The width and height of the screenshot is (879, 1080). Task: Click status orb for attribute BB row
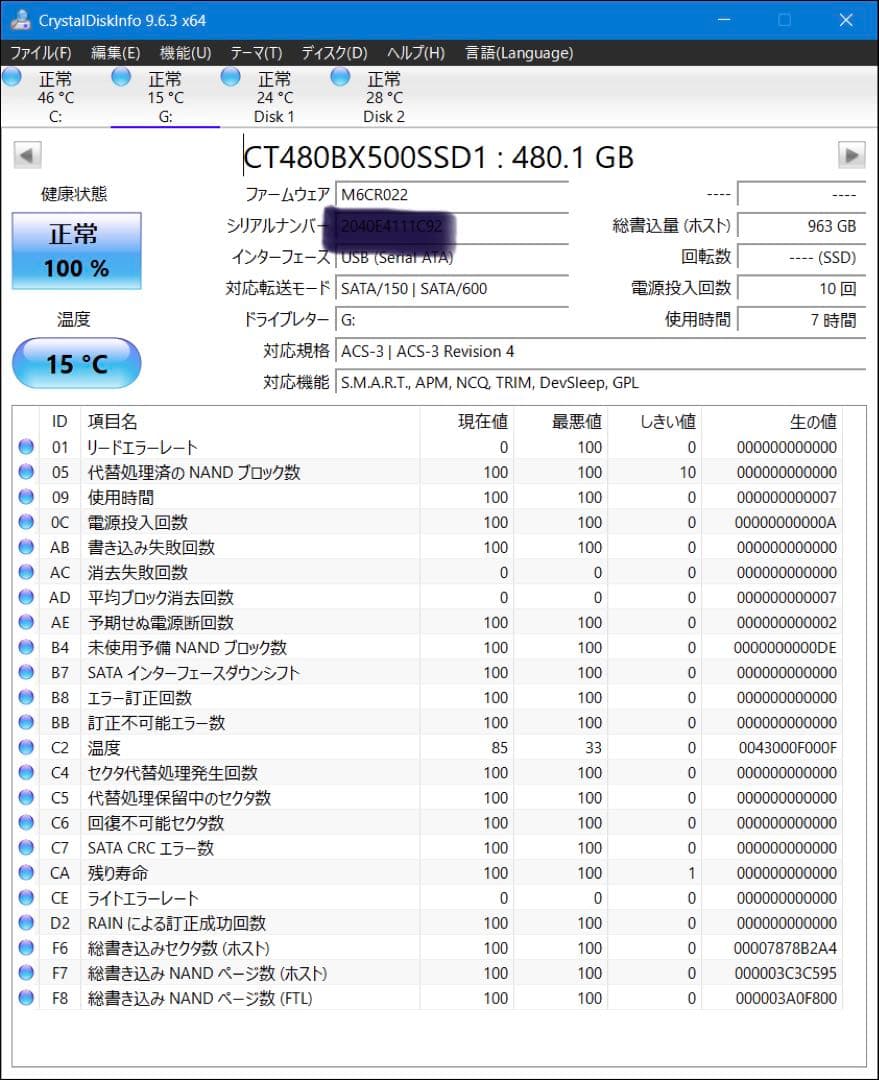[26, 723]
